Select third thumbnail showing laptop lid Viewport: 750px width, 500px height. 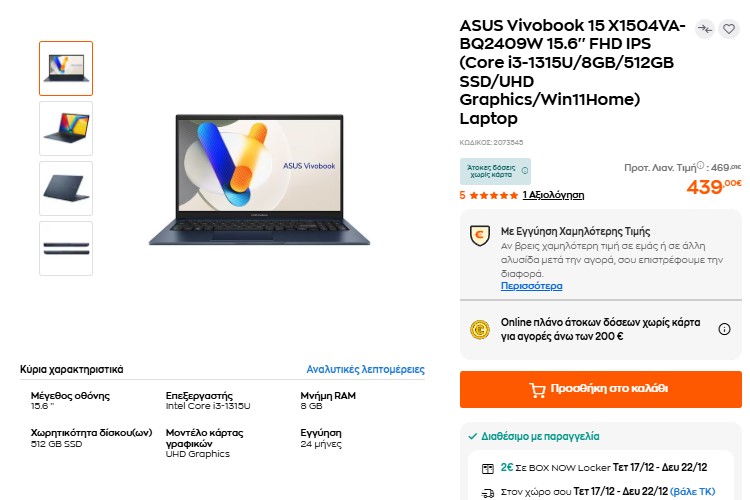(x=66, y=188)
